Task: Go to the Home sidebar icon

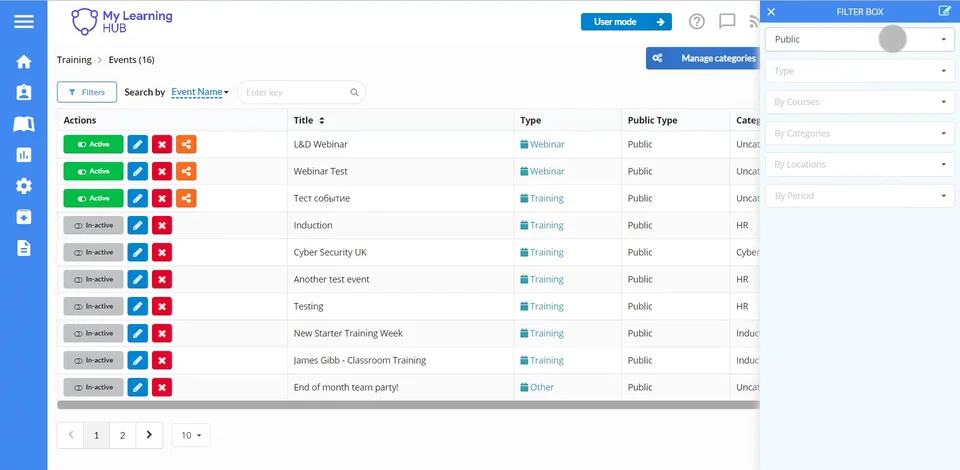Action: point(24,62)
